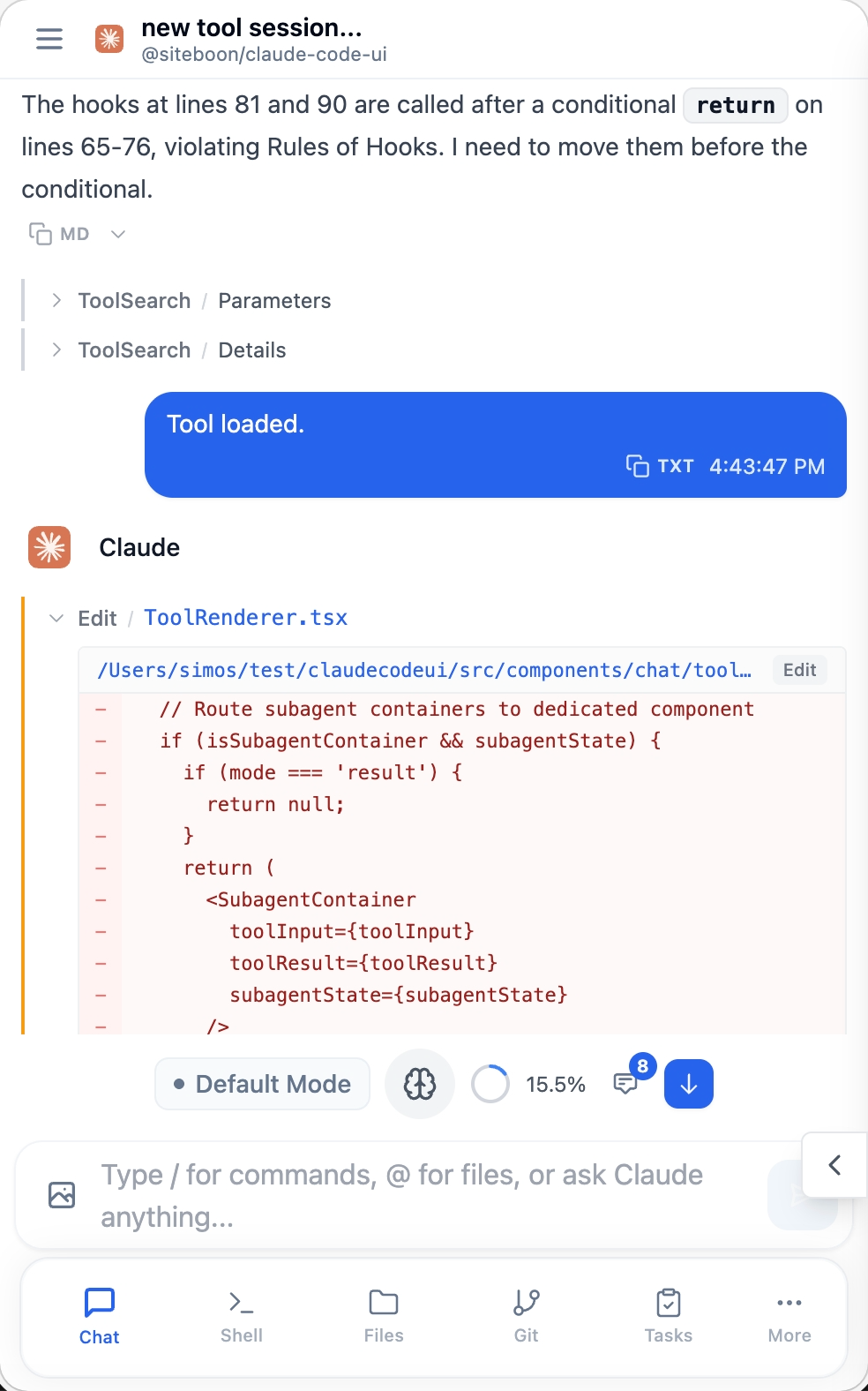
Task: Open the hamburger navigation menu
Action: pos(49,39)
